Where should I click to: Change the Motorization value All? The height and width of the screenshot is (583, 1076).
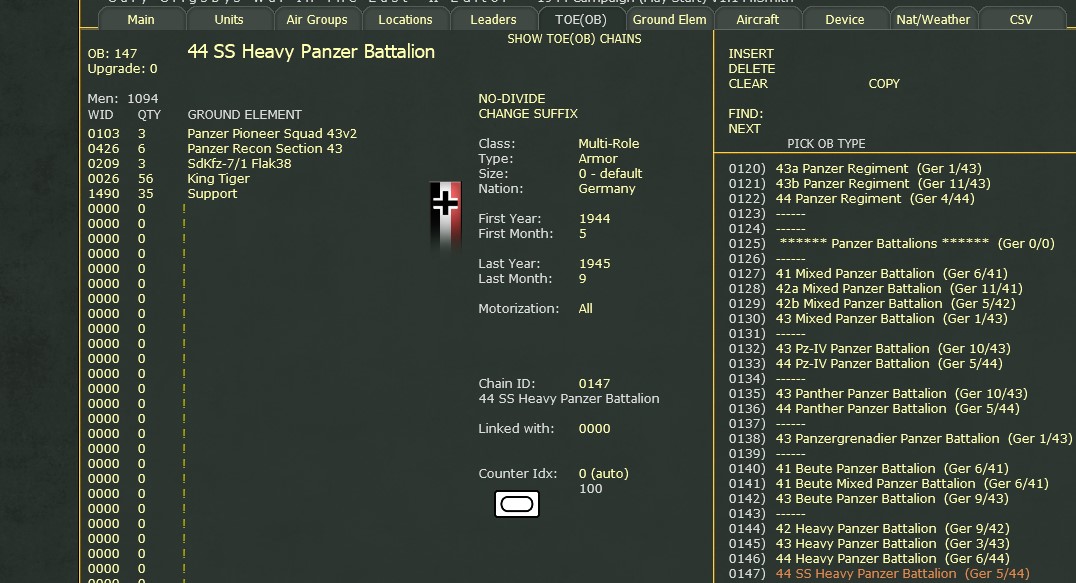click(585, 309)
